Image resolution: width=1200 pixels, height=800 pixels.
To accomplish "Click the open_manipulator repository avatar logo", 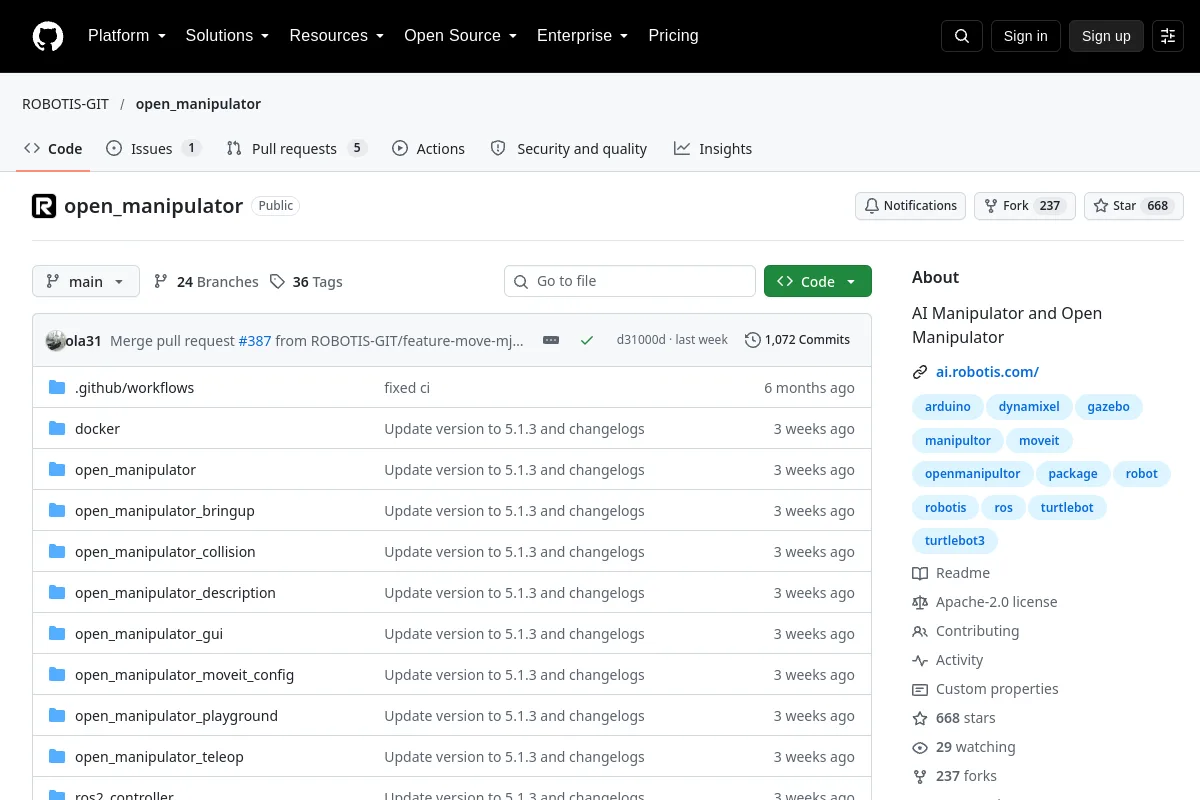I will (44, 206).
